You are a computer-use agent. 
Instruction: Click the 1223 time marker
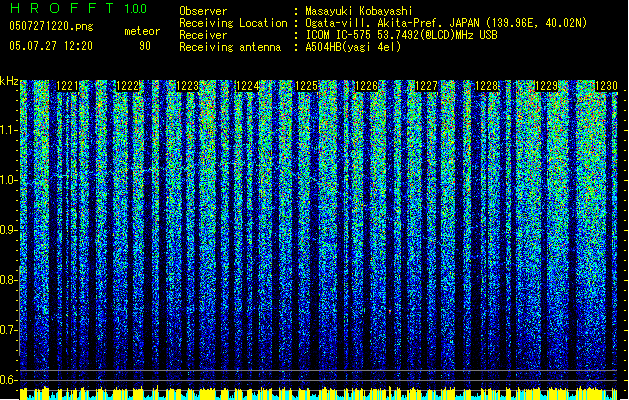coord(187,86)
